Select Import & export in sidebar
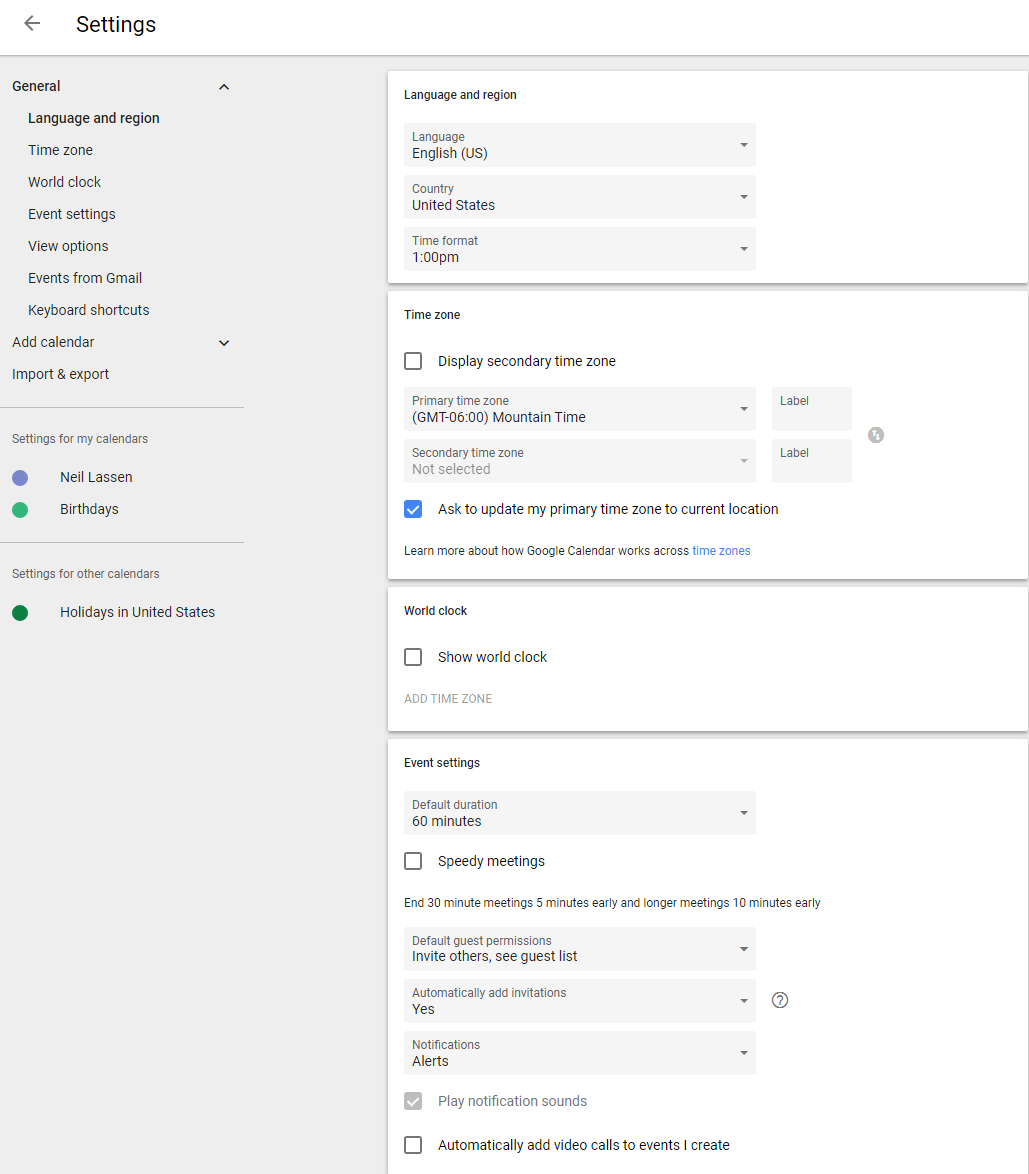 click(61, 374)
